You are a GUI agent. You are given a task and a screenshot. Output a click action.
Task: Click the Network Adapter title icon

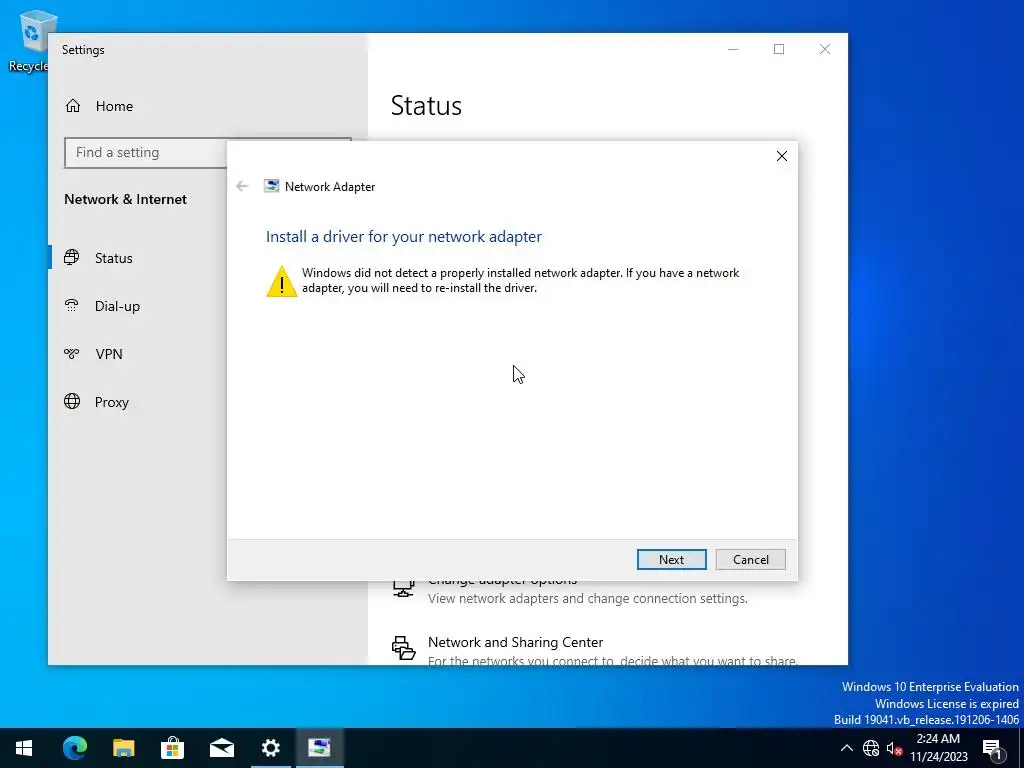point(271,186)
